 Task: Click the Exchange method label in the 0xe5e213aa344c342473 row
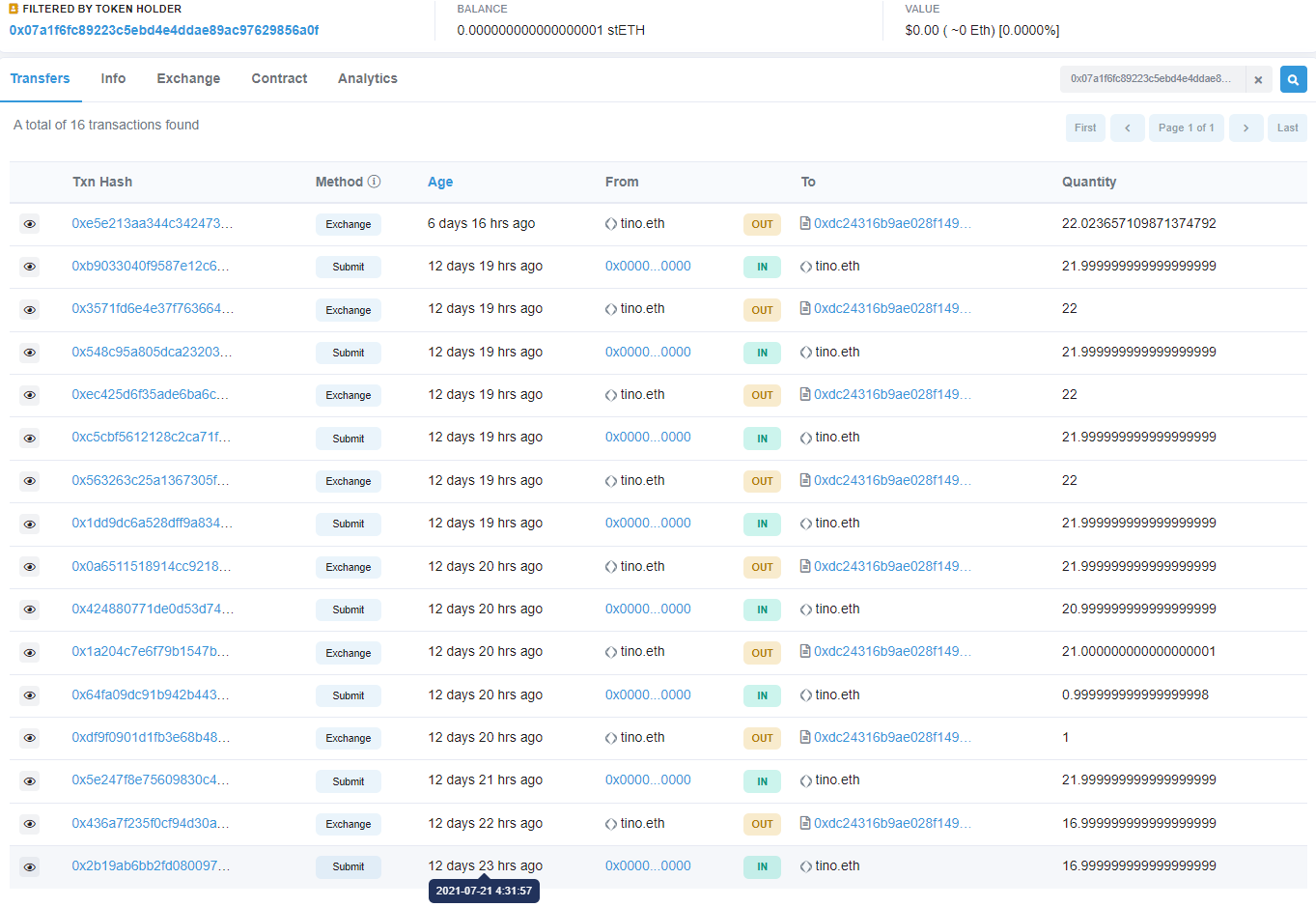point(349,224)
